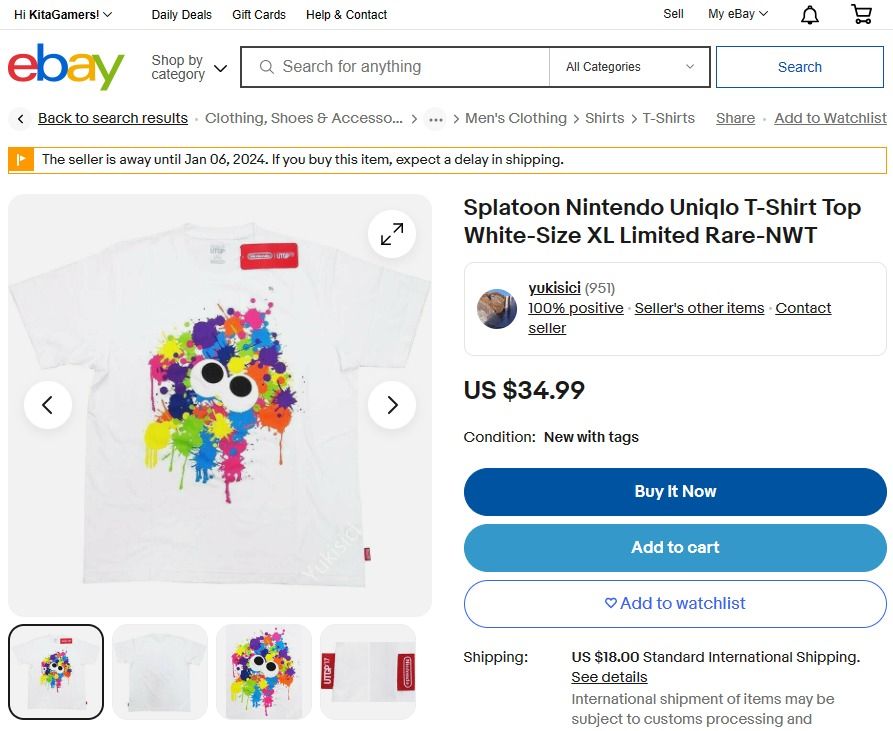
Task: Open the shopping cart icon
Action: coord(861,14)
